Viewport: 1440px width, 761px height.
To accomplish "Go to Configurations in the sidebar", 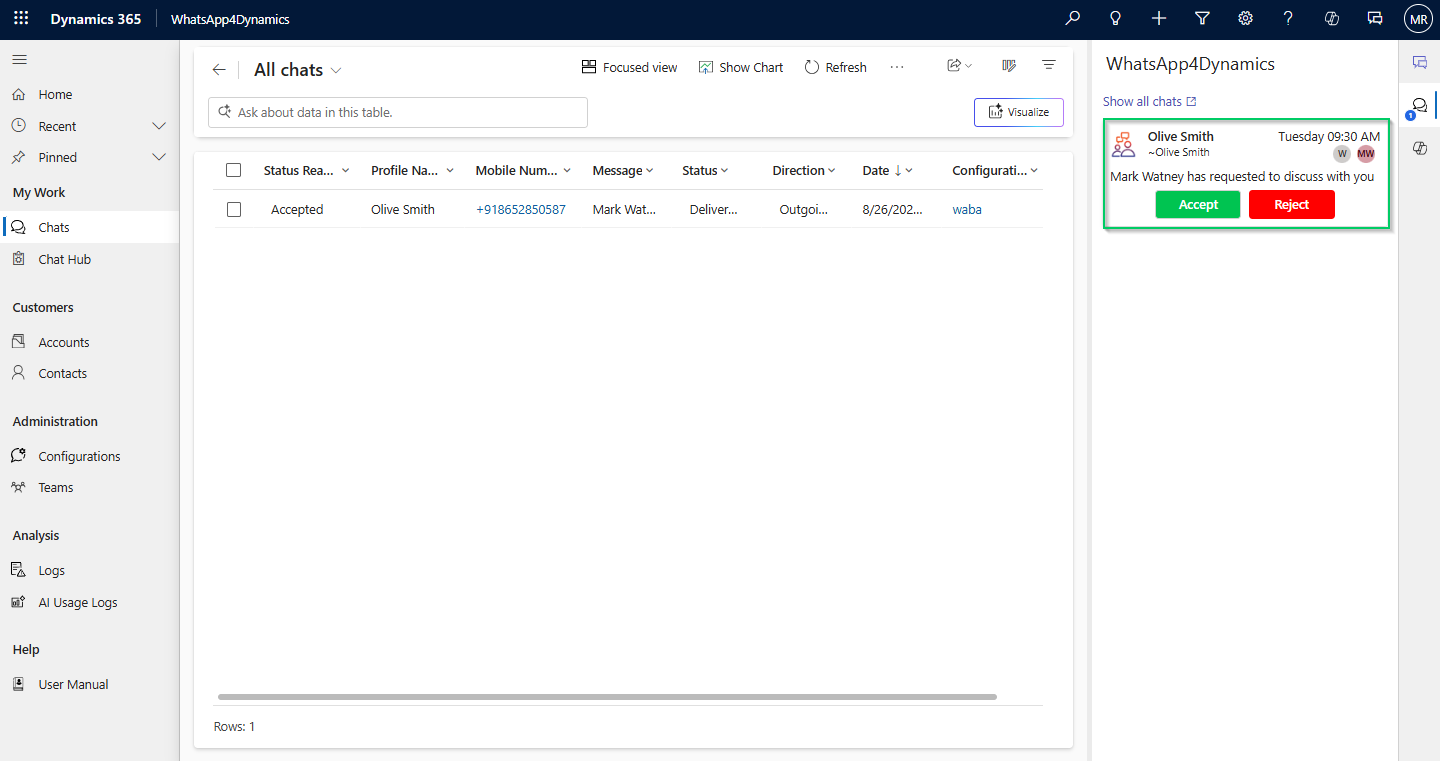I will click(x=79, y=456).
